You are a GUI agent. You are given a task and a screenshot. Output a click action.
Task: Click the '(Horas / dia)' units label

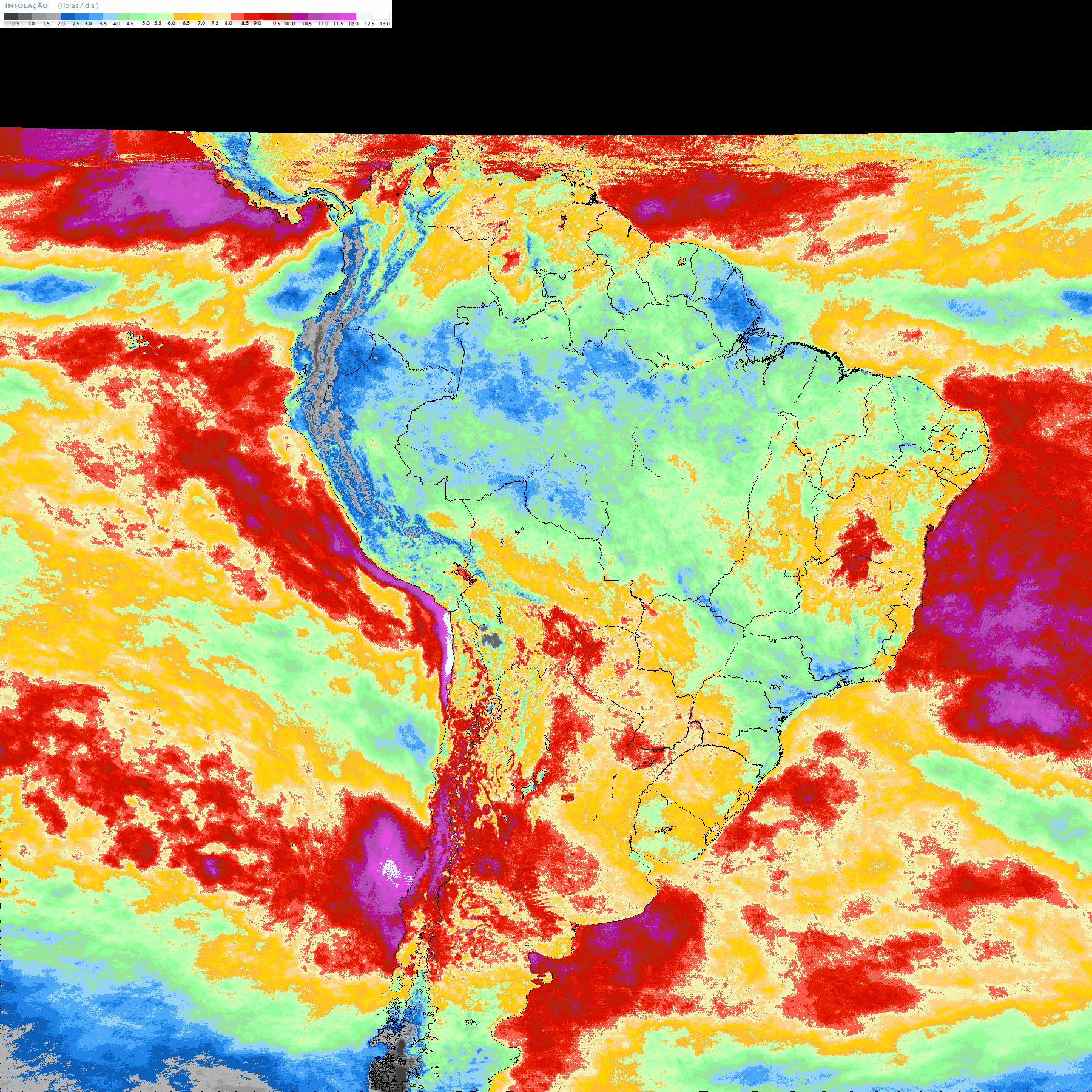[x=78, y=5]
